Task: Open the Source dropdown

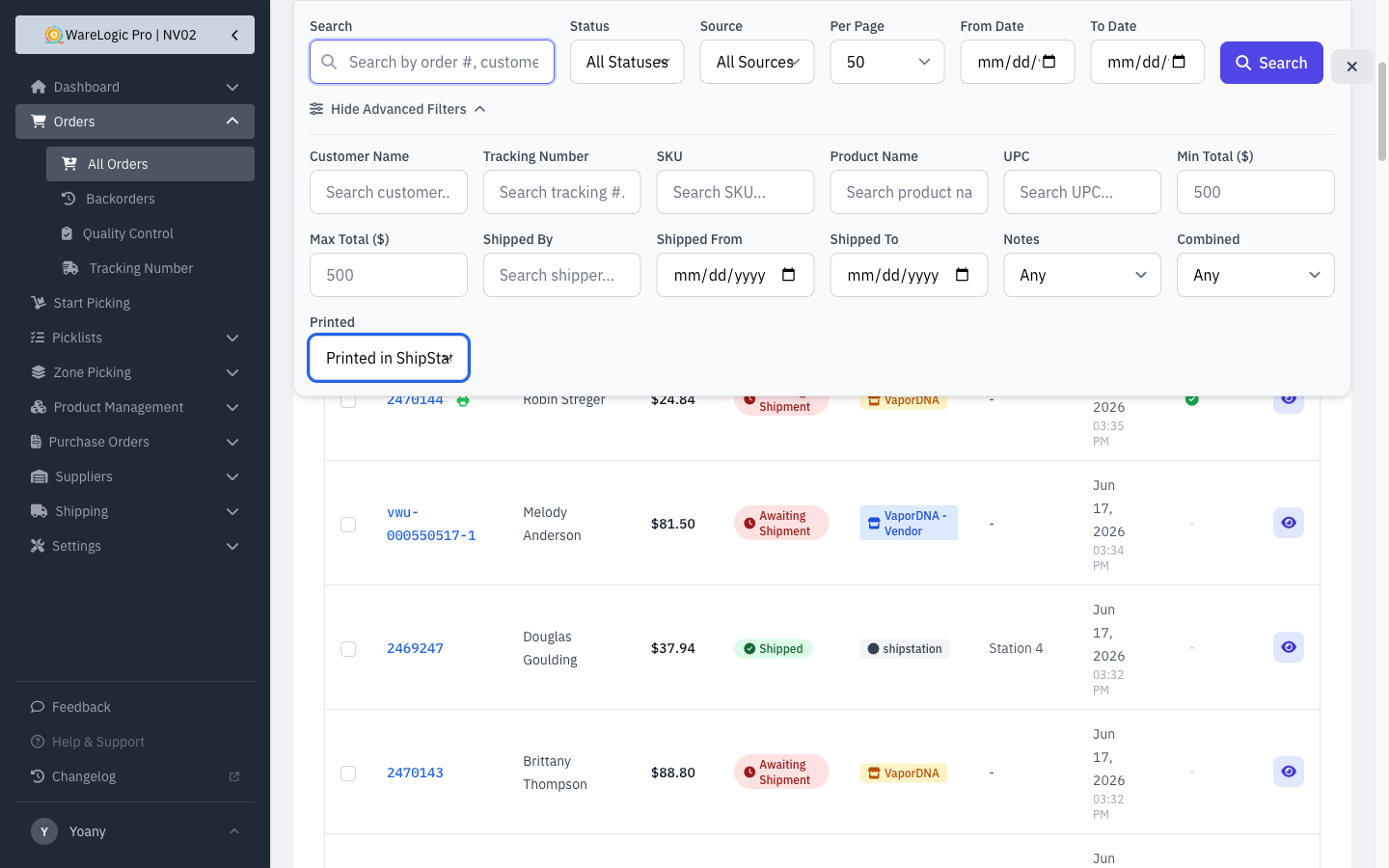Action: point(757,62)
